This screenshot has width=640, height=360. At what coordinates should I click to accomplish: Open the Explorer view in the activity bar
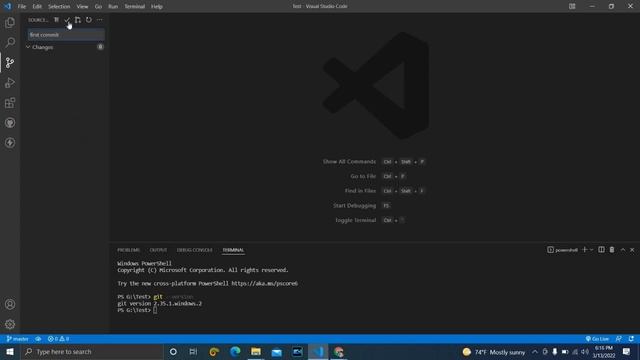click(10, 22)
